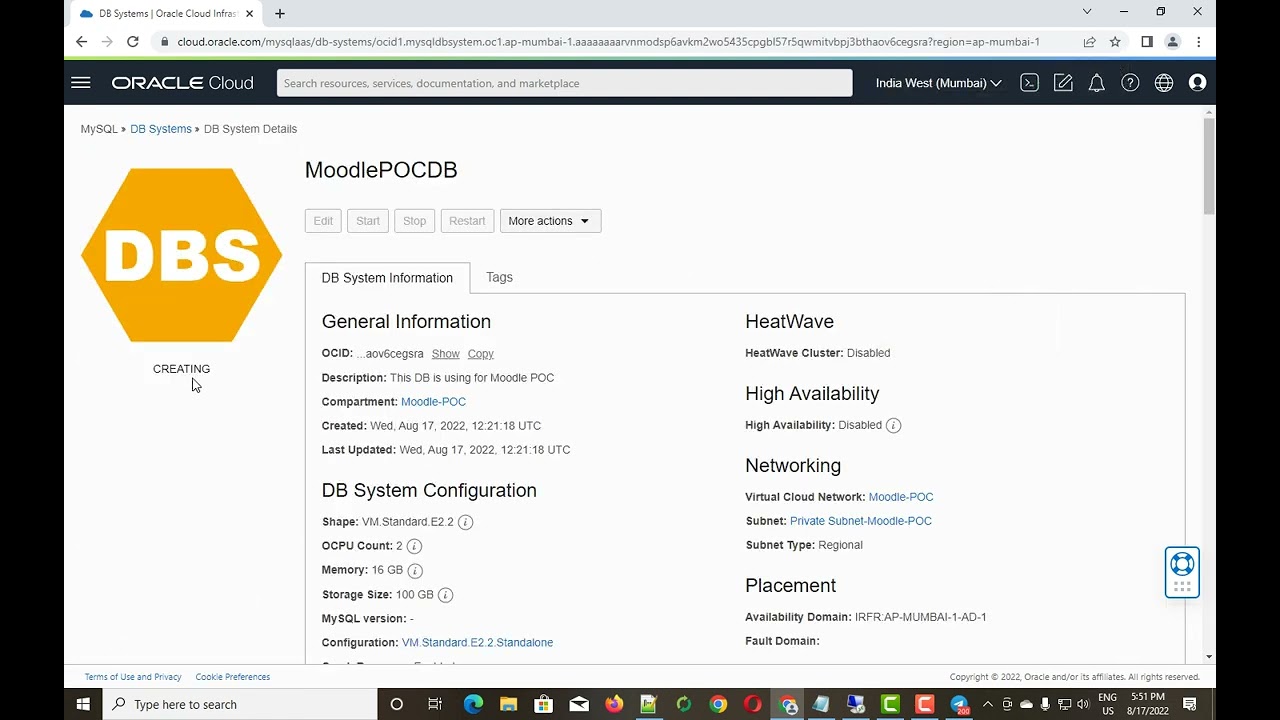Open DB Systems breadcrumb link

[x=161, y=129]
